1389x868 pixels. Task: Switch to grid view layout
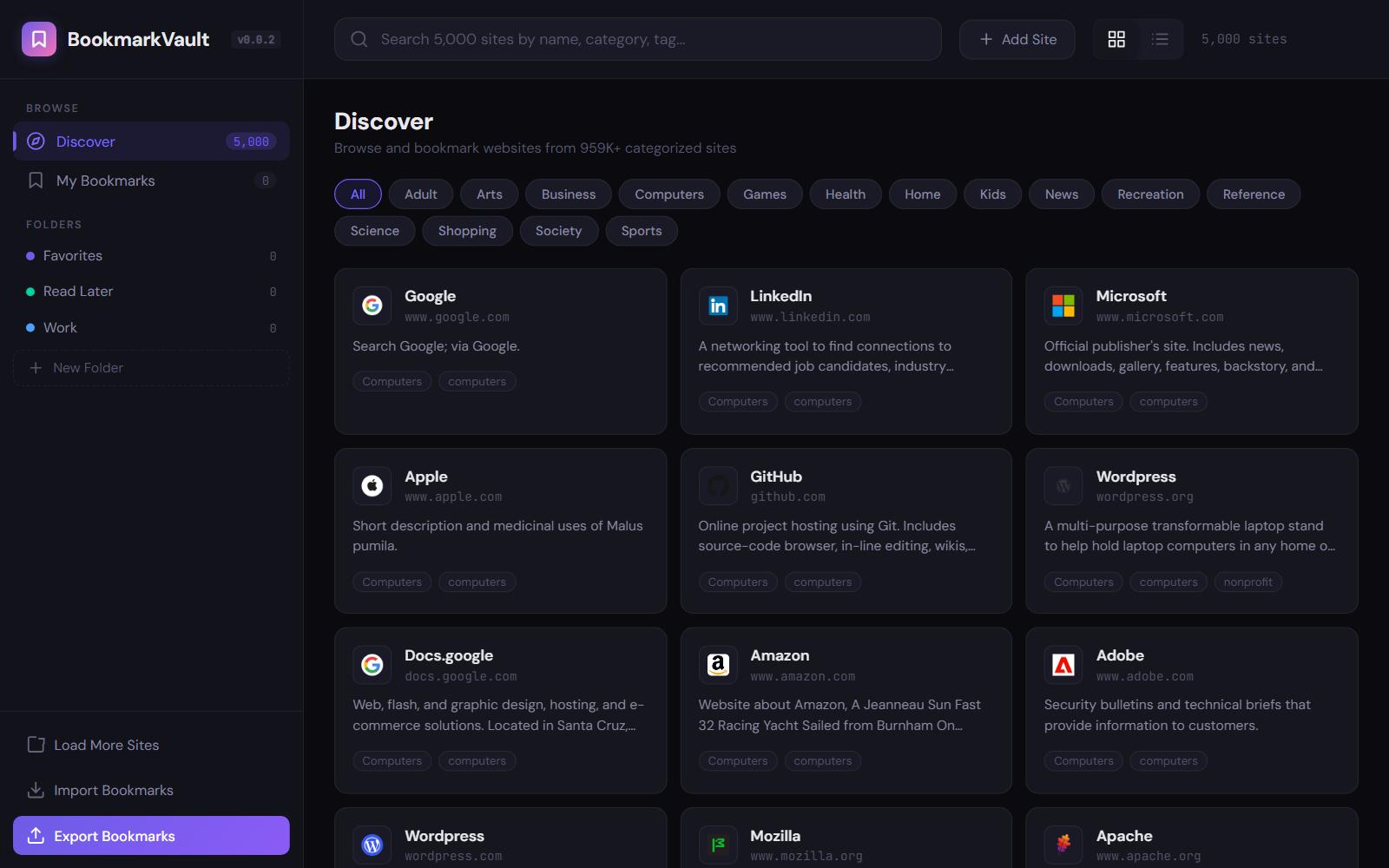pyautogui.click(x=1116, y=39)
